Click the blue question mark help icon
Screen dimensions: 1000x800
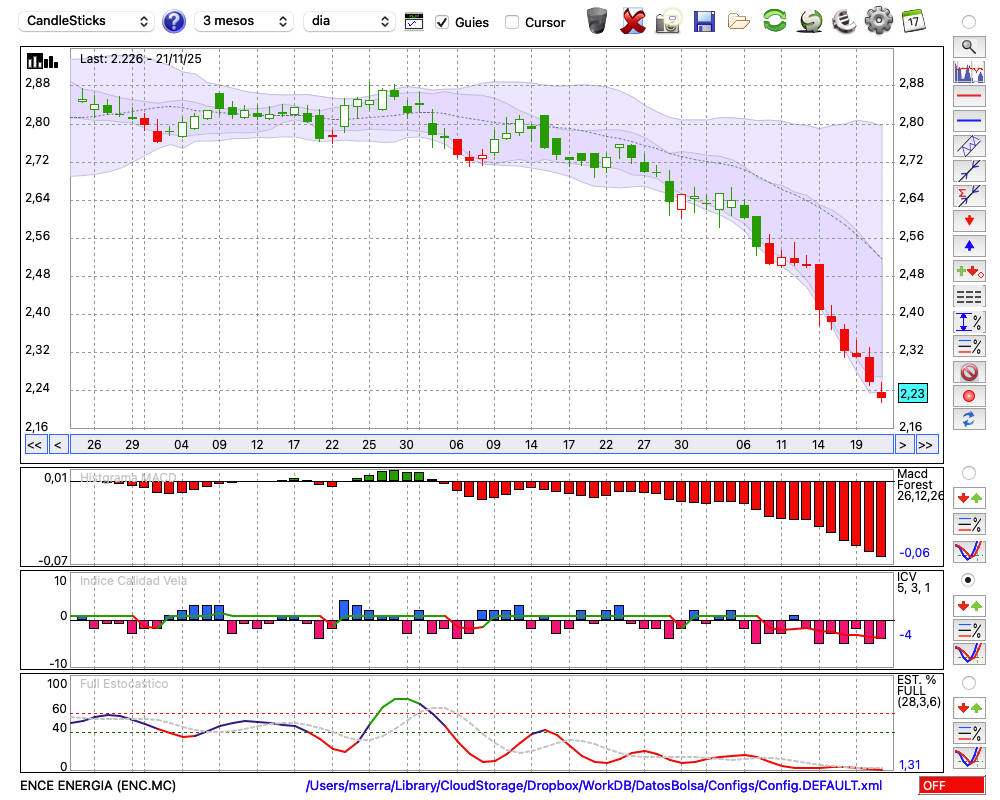(174, 21)
